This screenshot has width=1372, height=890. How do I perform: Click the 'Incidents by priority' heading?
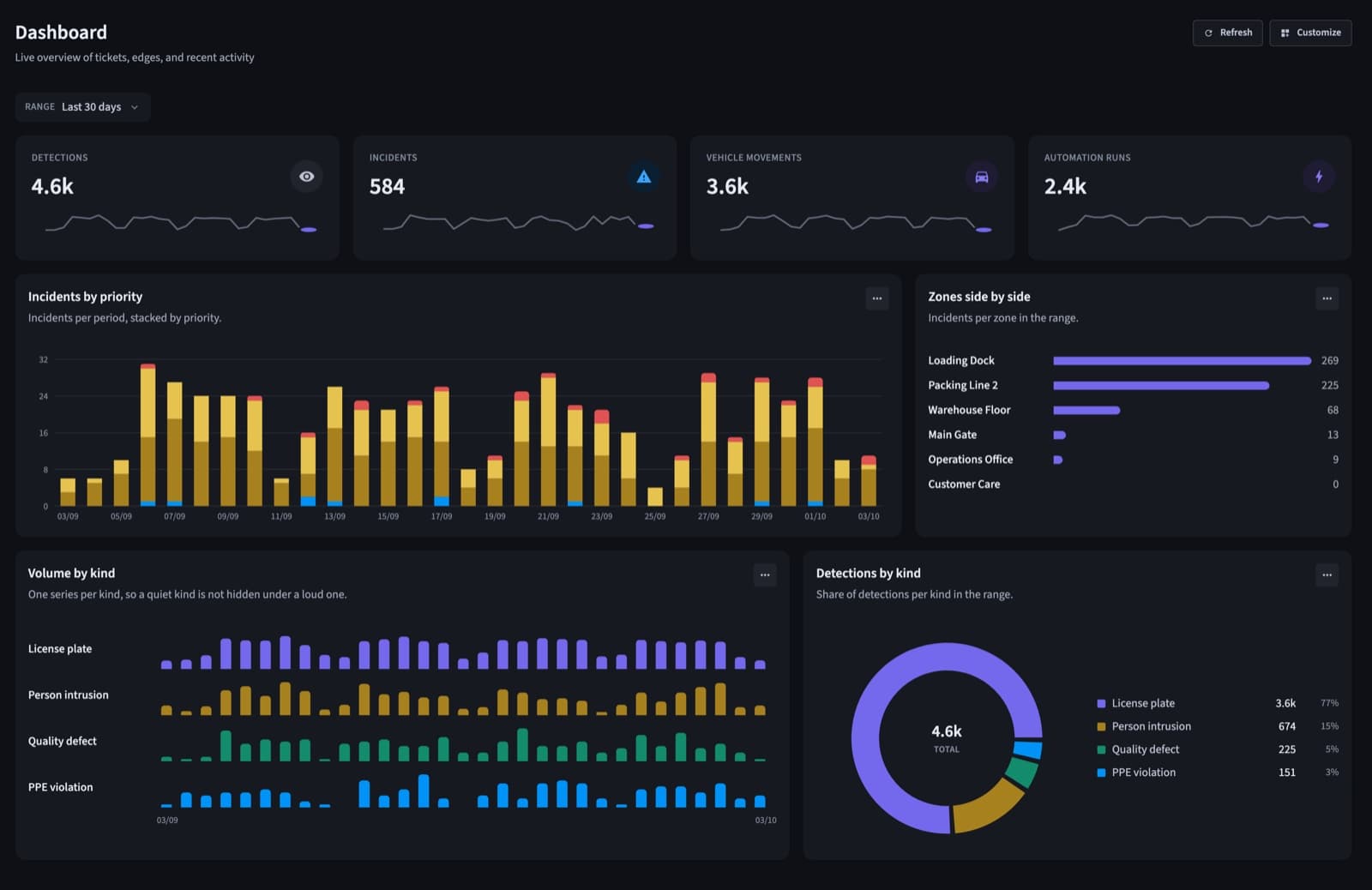(85, 297)
